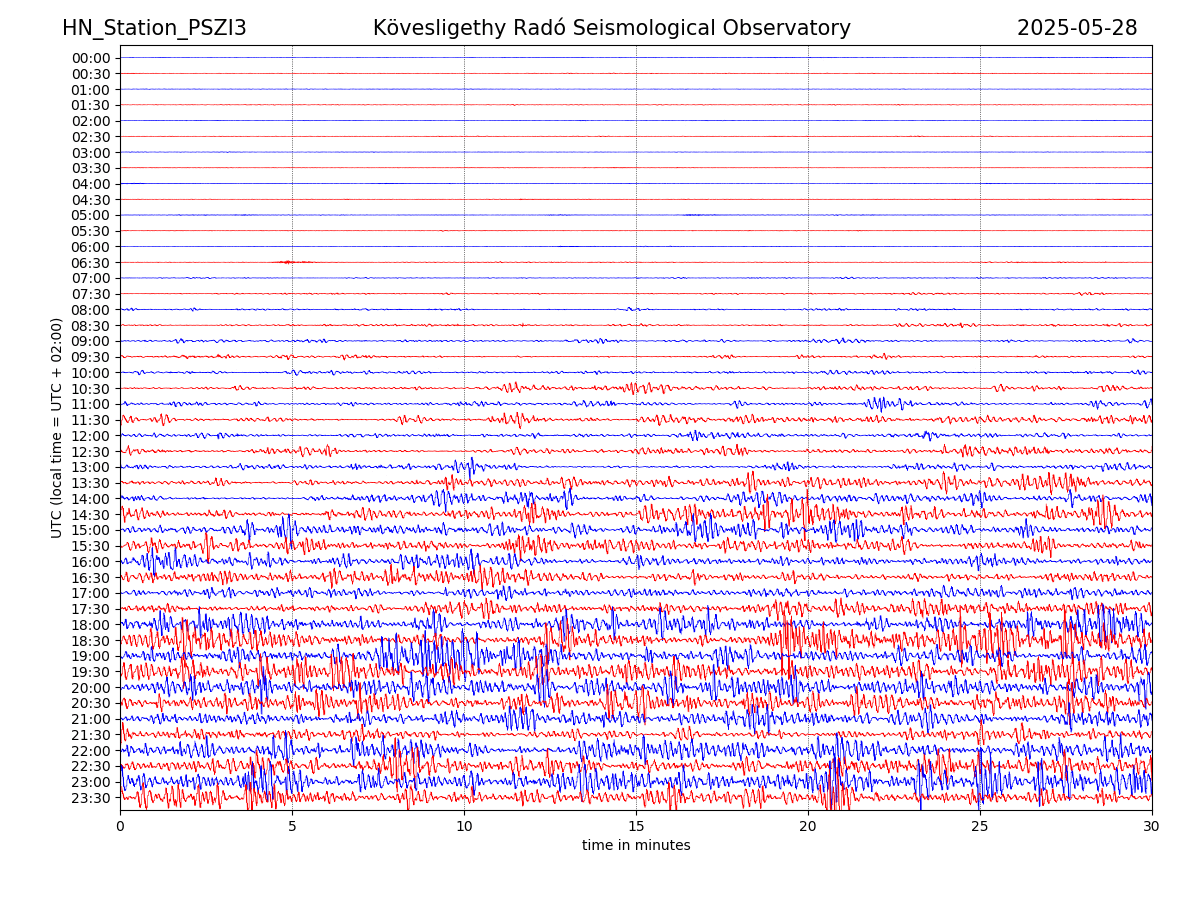Select the 00:00 trace row label
This screenshot has width=1200, height=900.
click(x=91, y=58)
